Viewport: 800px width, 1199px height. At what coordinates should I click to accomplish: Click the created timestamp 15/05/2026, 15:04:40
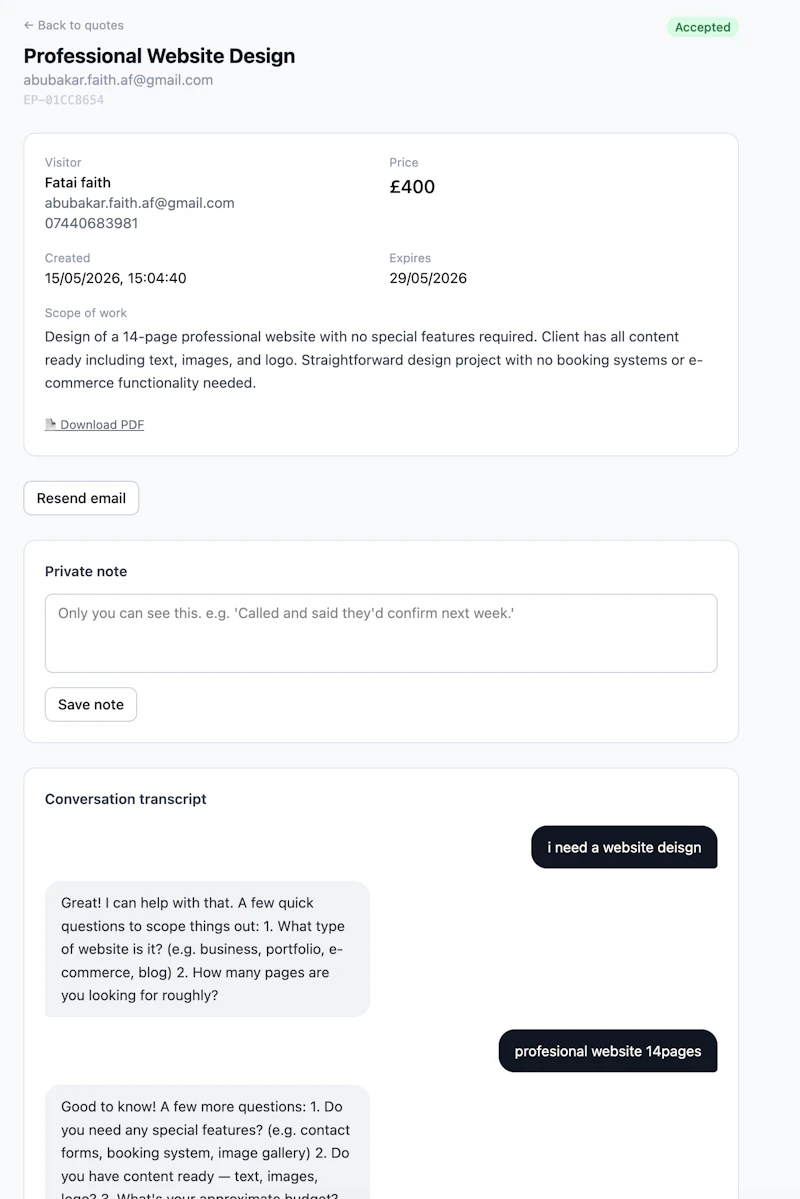coord(115,278)
